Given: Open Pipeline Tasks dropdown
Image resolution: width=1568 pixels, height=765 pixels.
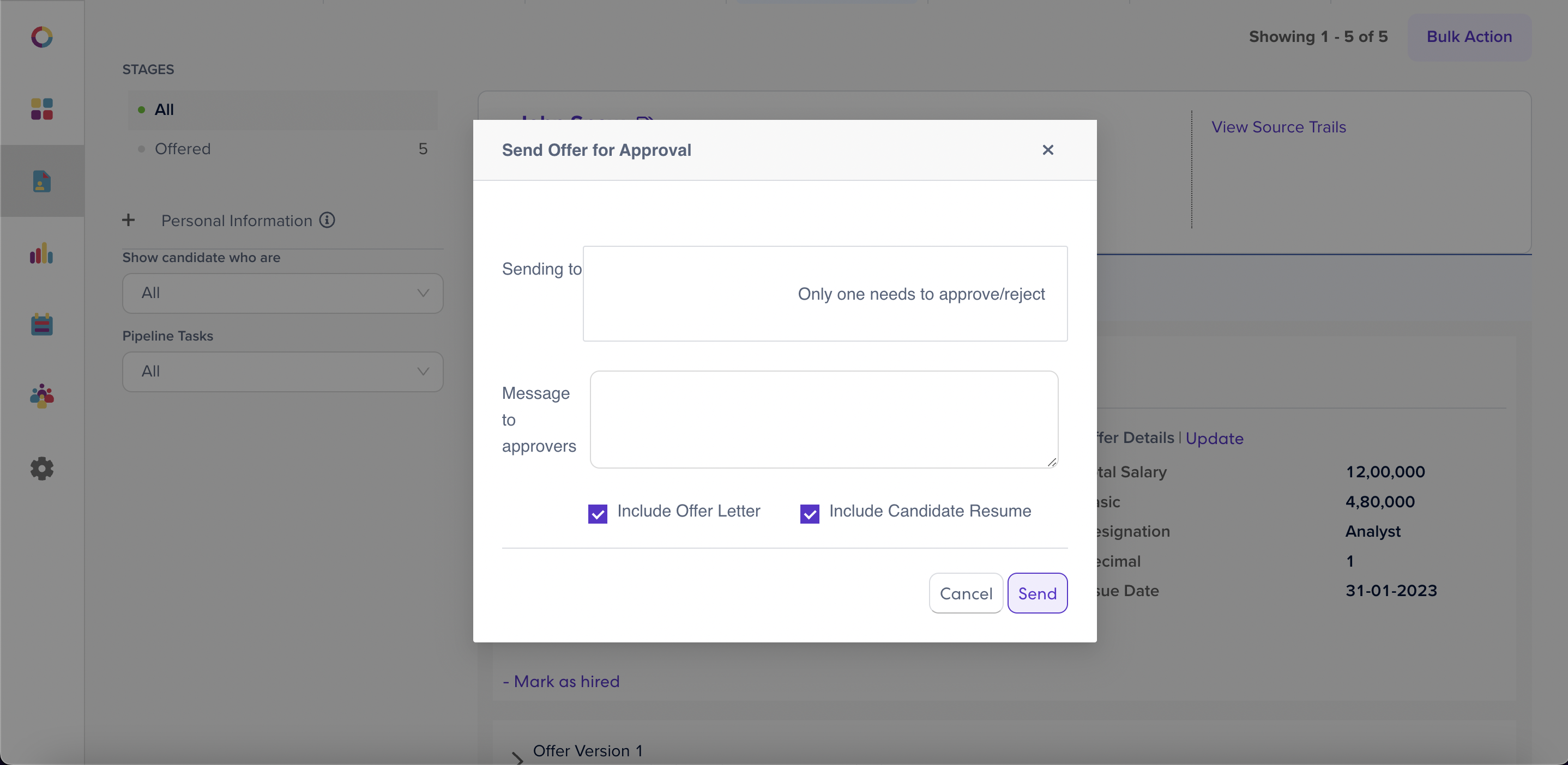Looking at the screenshot, I should point(282,372).
